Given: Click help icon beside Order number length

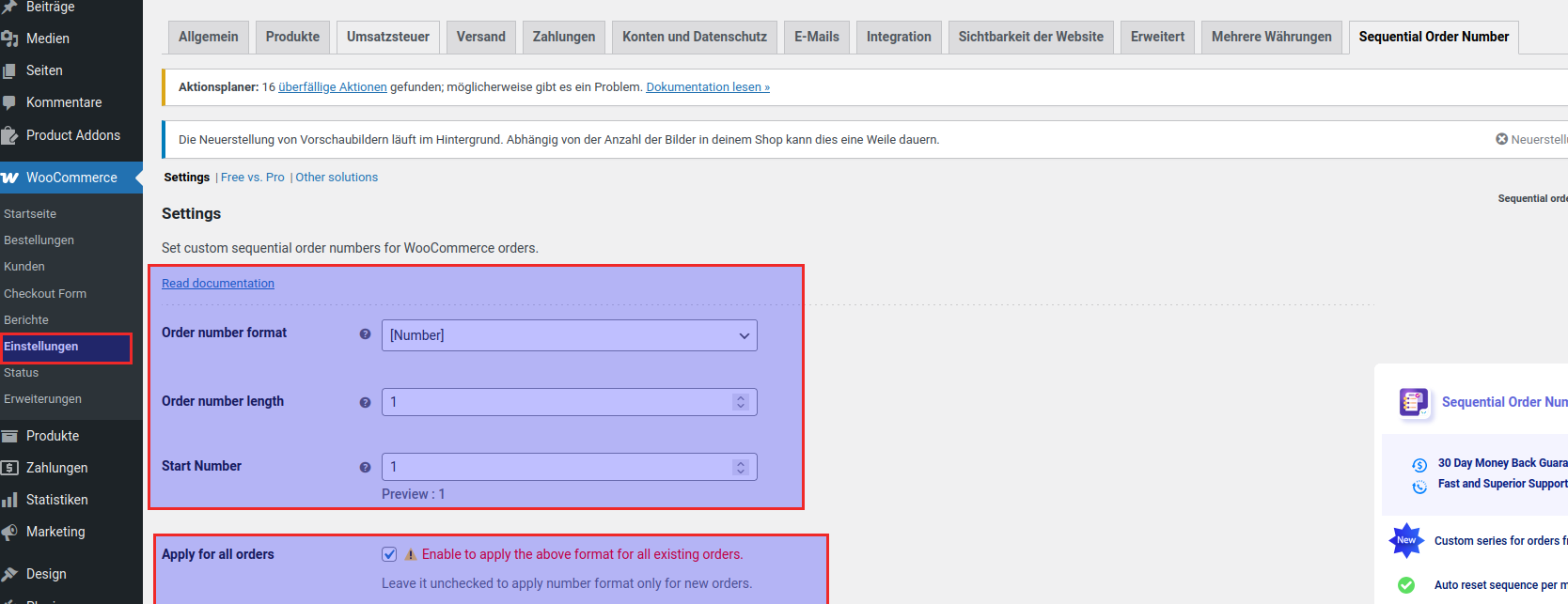Looking at the screenshot, I should coord(365,402).
